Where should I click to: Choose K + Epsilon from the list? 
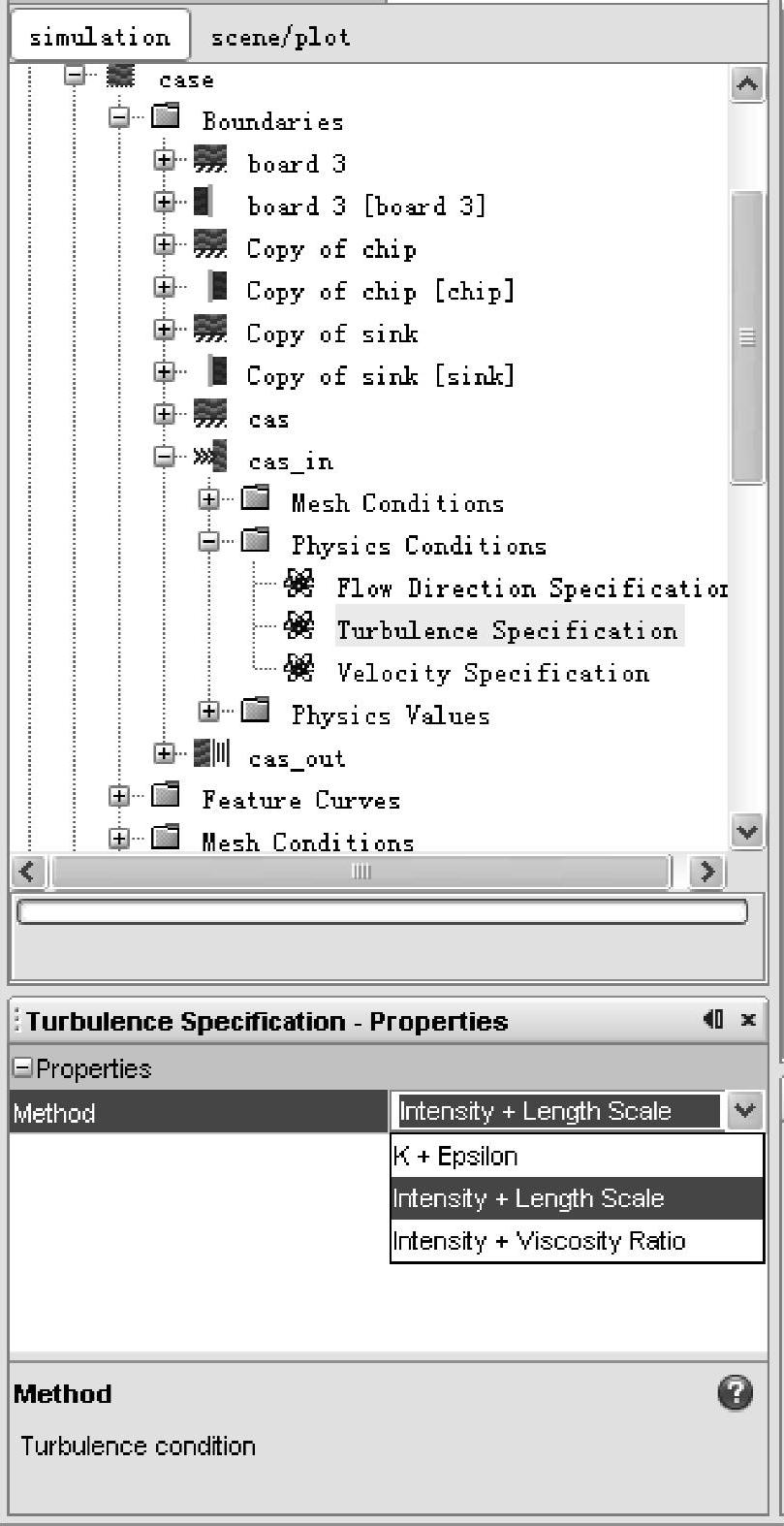click(x=577, y=1156)
